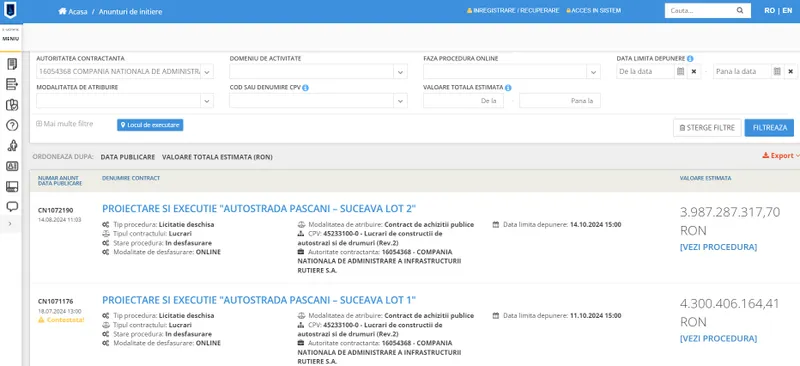Image resolution: width=800 pixels, height=366 pixels.
Task: Open Autostrada Pascani – Suceava Lot 2 link
Action: pyautogui.click(x=259, y=208)
